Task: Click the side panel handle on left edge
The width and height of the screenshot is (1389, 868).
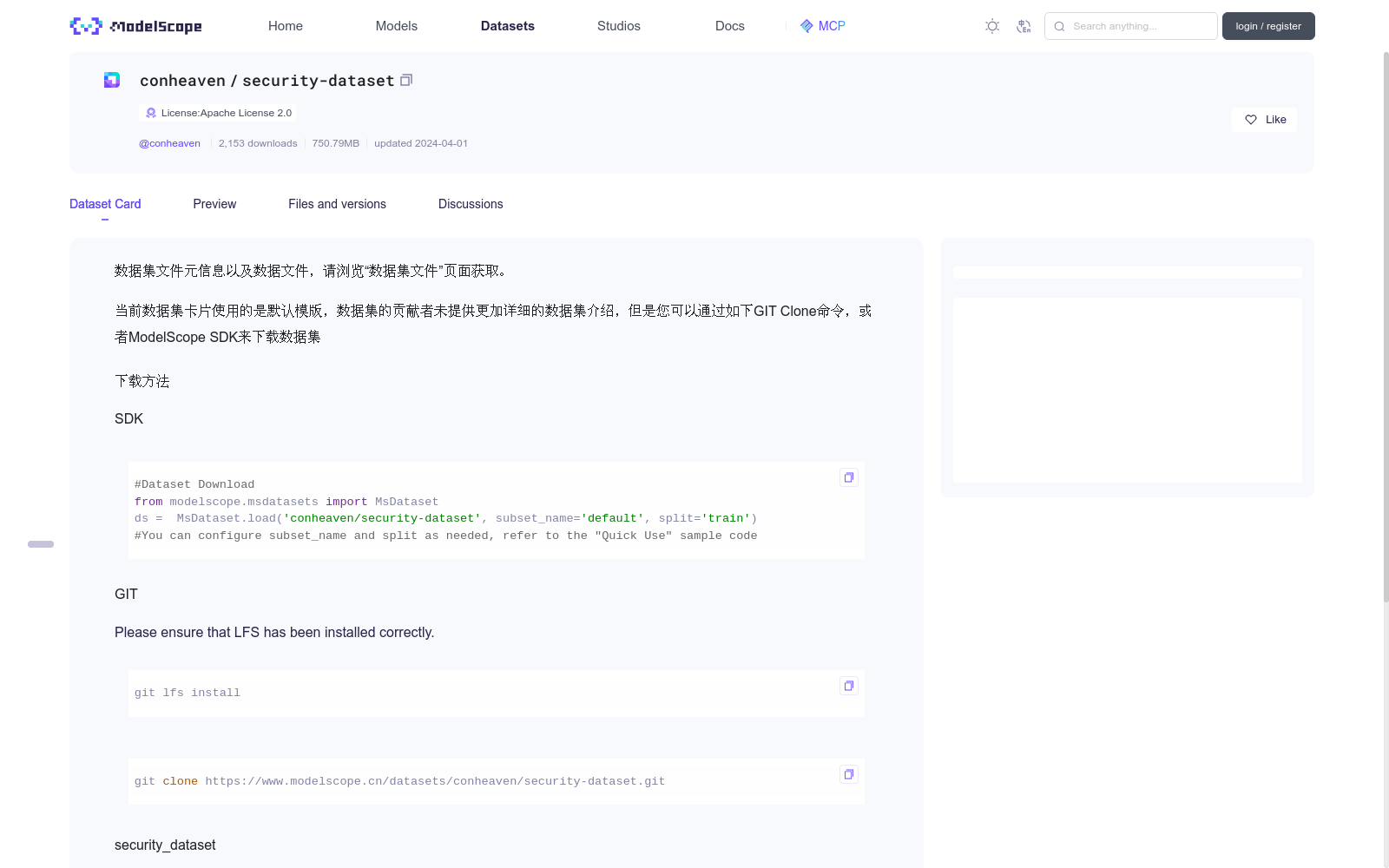Action: [41, 544]
